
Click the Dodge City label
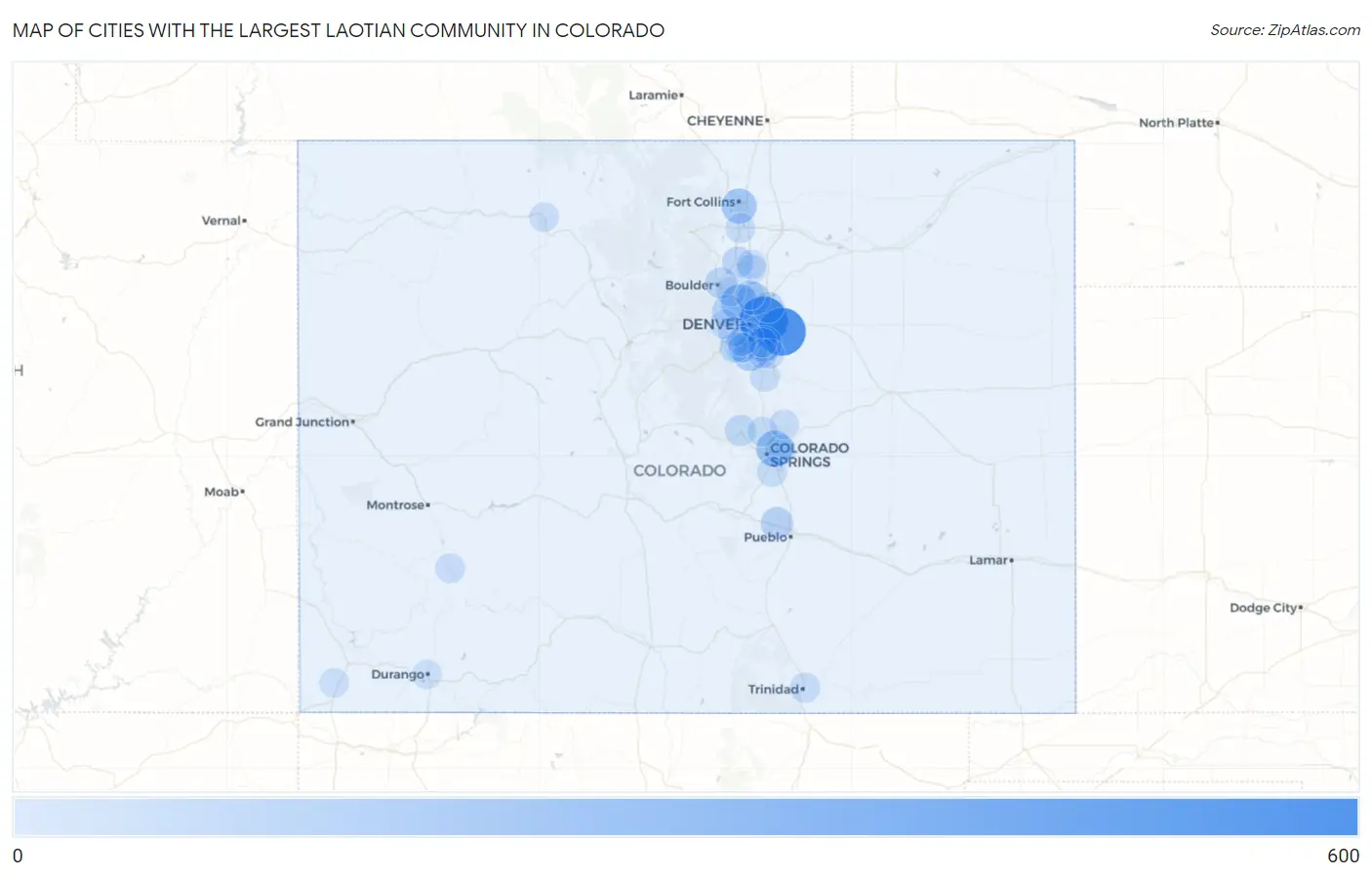pyautogui.click(x=1264, y=608)
